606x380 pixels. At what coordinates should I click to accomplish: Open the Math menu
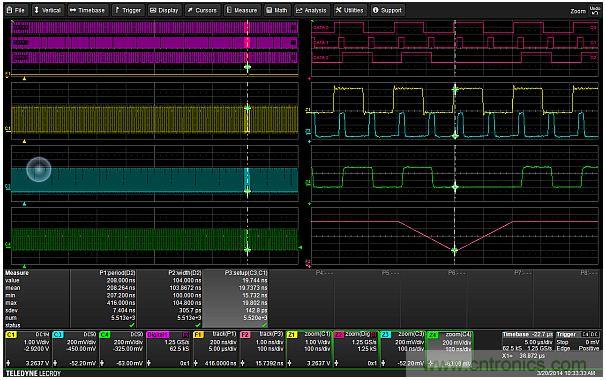click(277, 10)
